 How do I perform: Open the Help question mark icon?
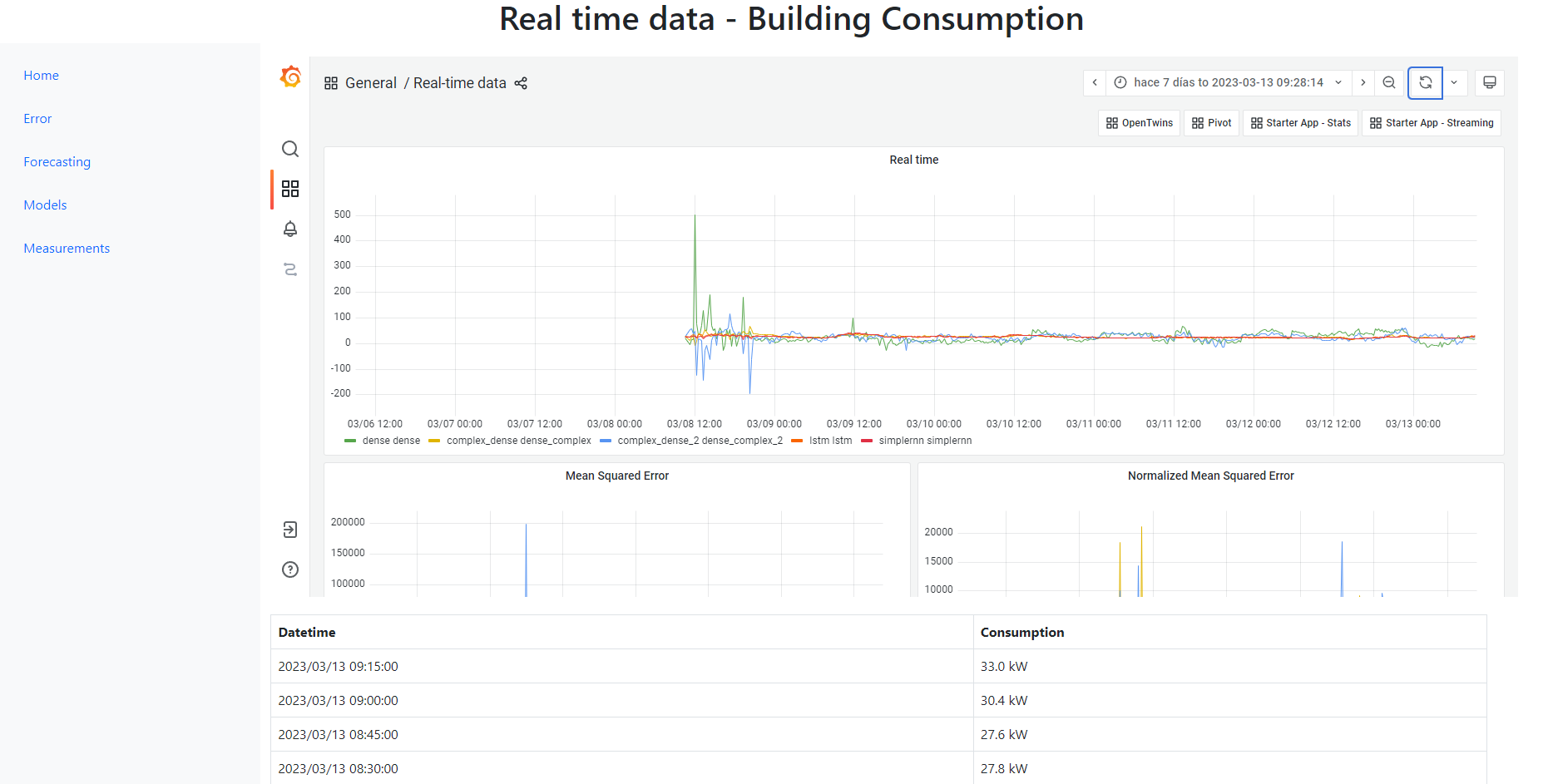click(x=290, y=570)
